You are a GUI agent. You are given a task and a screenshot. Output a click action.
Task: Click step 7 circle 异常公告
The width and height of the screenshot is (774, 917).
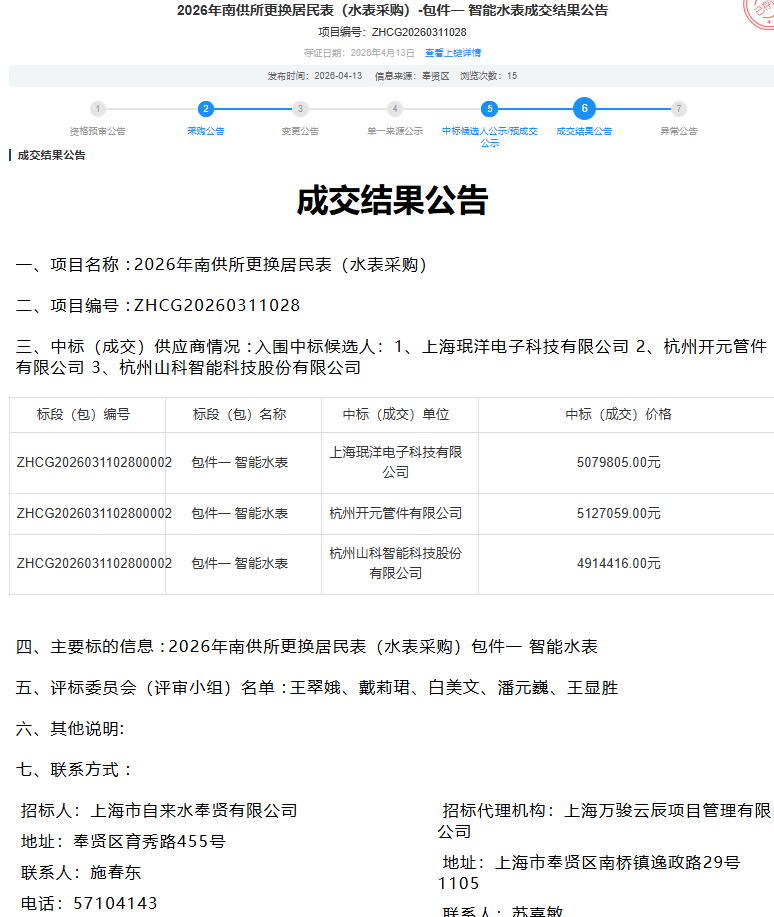[x=679, y=109]
